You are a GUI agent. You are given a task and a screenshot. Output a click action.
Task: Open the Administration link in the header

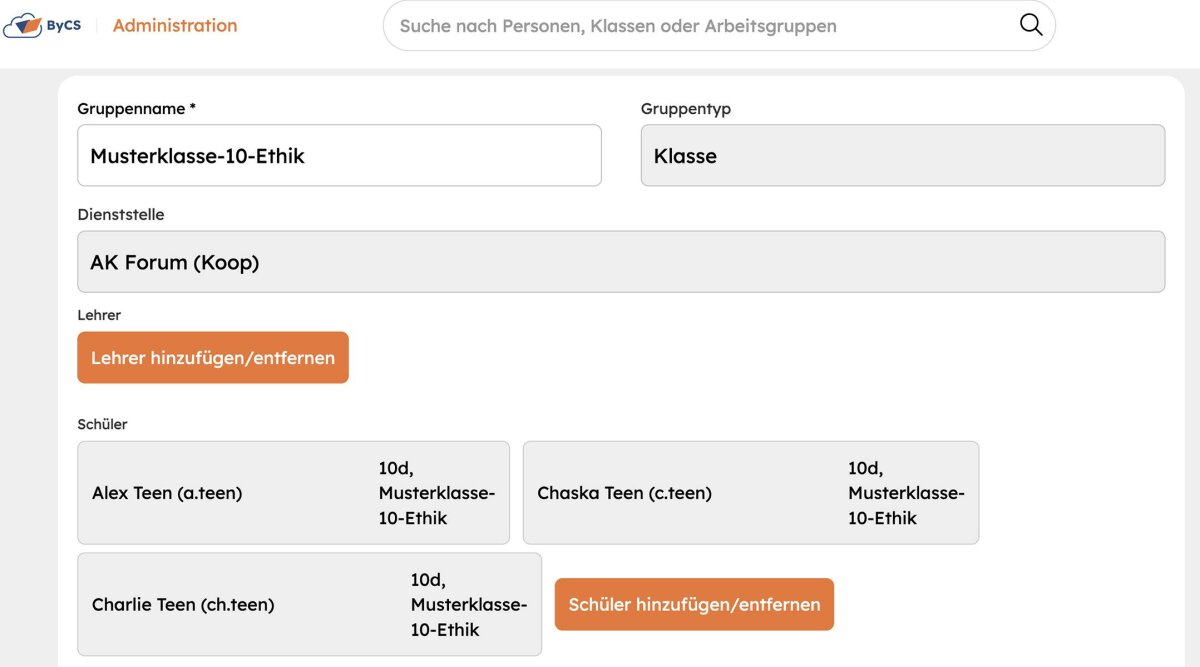tap(175, 26)
